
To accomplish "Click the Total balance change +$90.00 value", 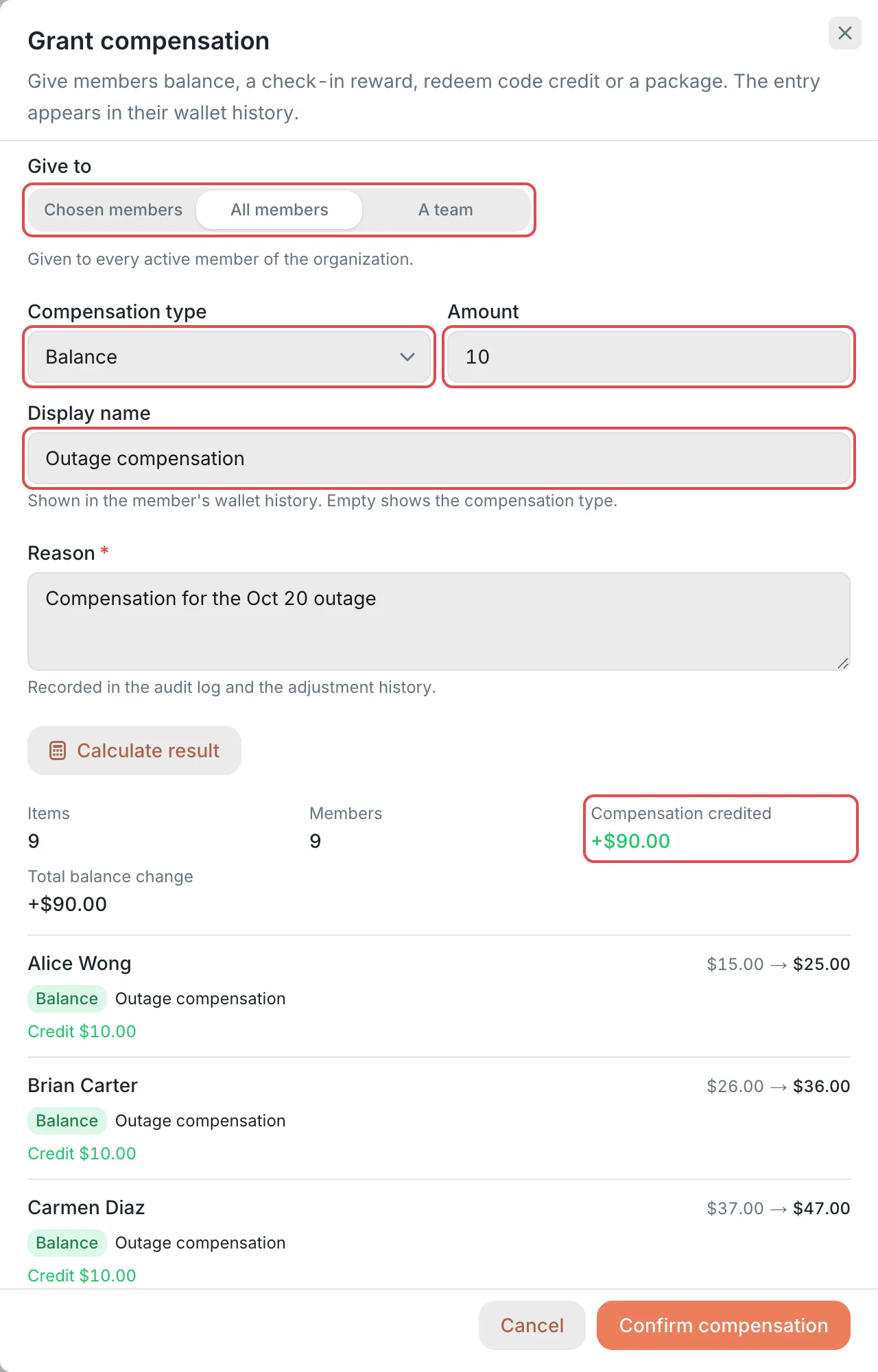I will coord(67,904).
